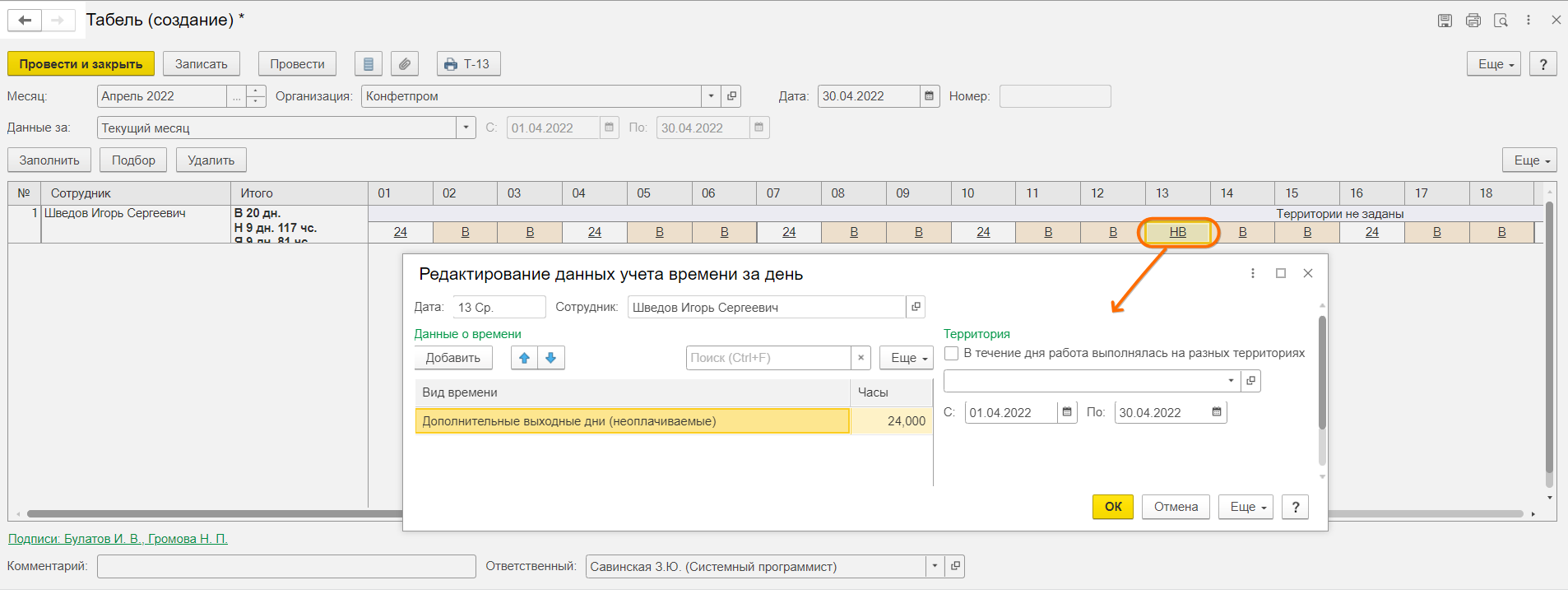Viewport: 1568px width, 594px height.
Task: Confirm the dialog with ОК
Action: click(x=1113, y=507)
